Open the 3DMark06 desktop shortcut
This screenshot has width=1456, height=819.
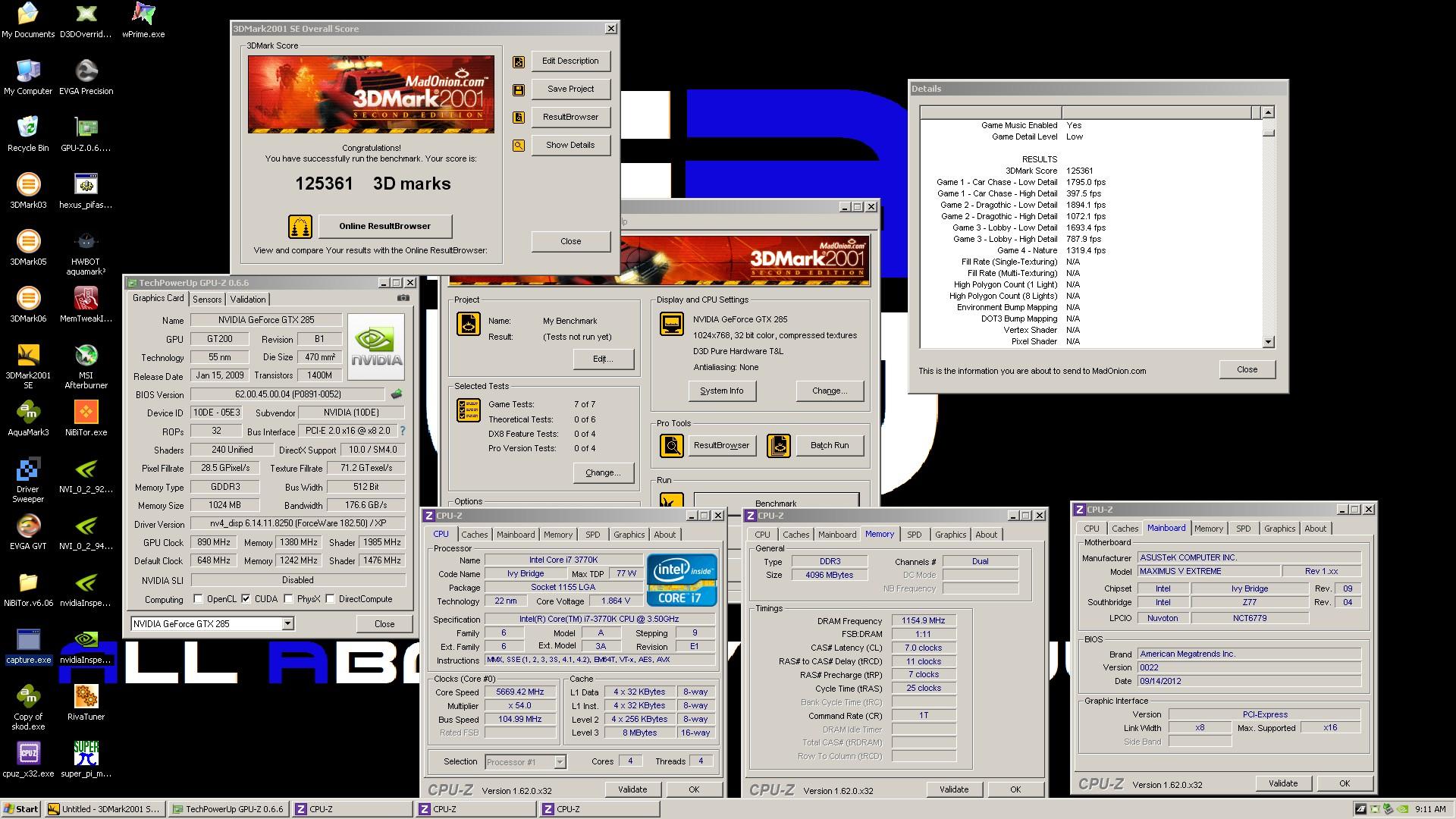[x=28, y=305]
